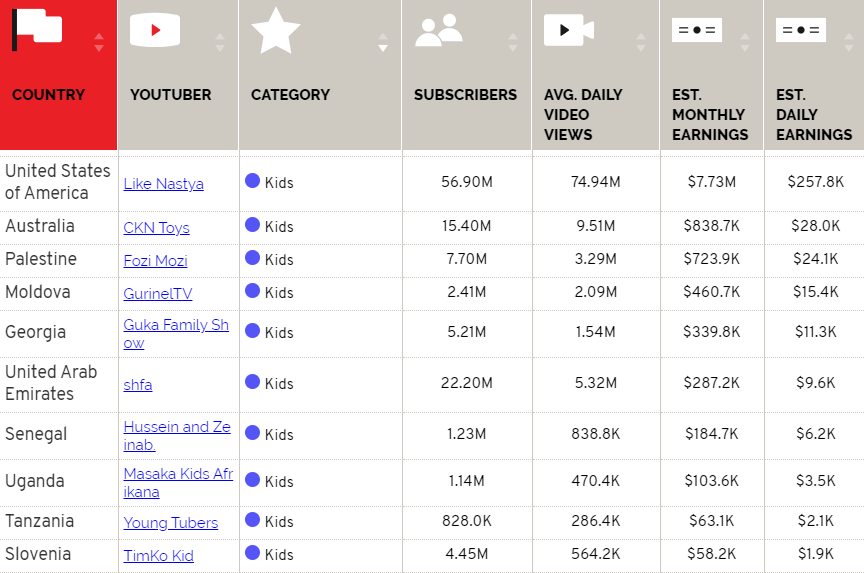Click the 828.0K subscribers value
Screen dimensions: 864x573
pyautogui.click(x=467, y=521)
